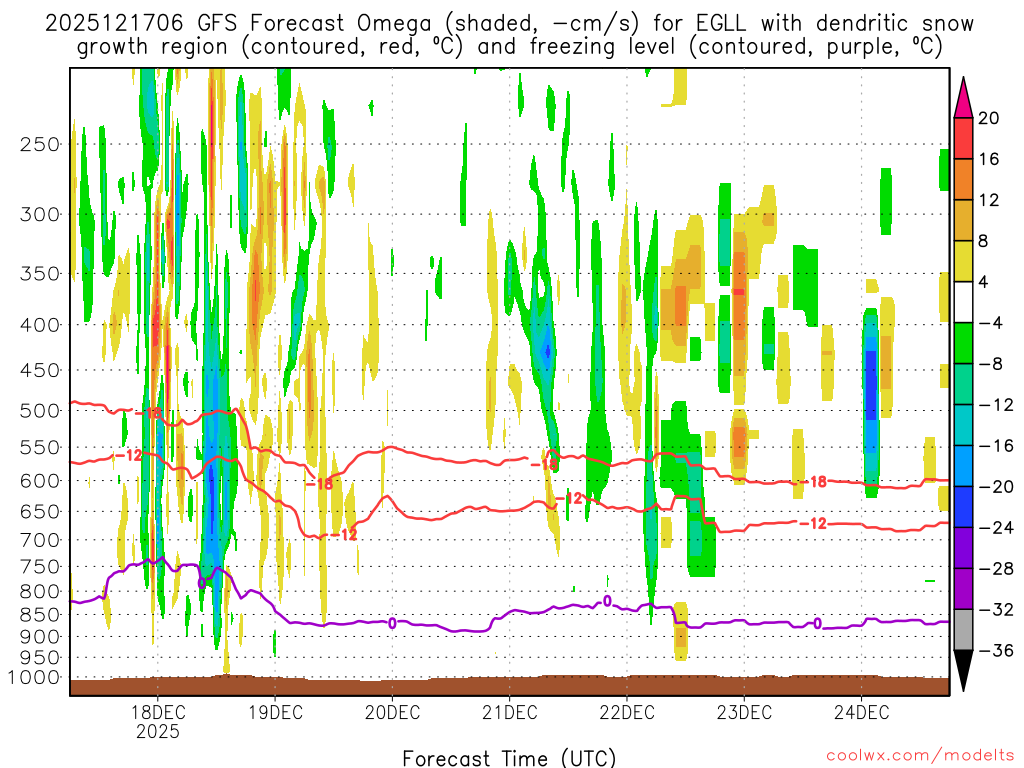The image size is (1024, 768).
Task: Click the 550 pressure level label
Action: click(x=40, y=447)
